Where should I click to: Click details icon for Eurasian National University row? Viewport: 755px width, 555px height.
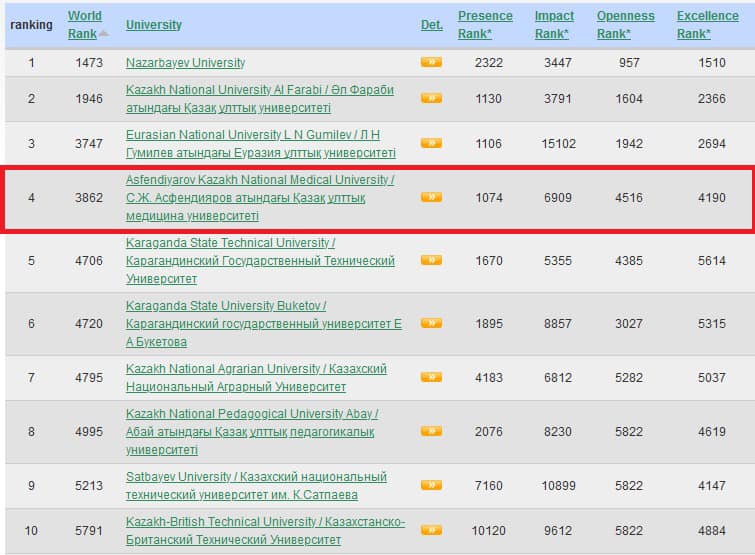pos(431,143)
